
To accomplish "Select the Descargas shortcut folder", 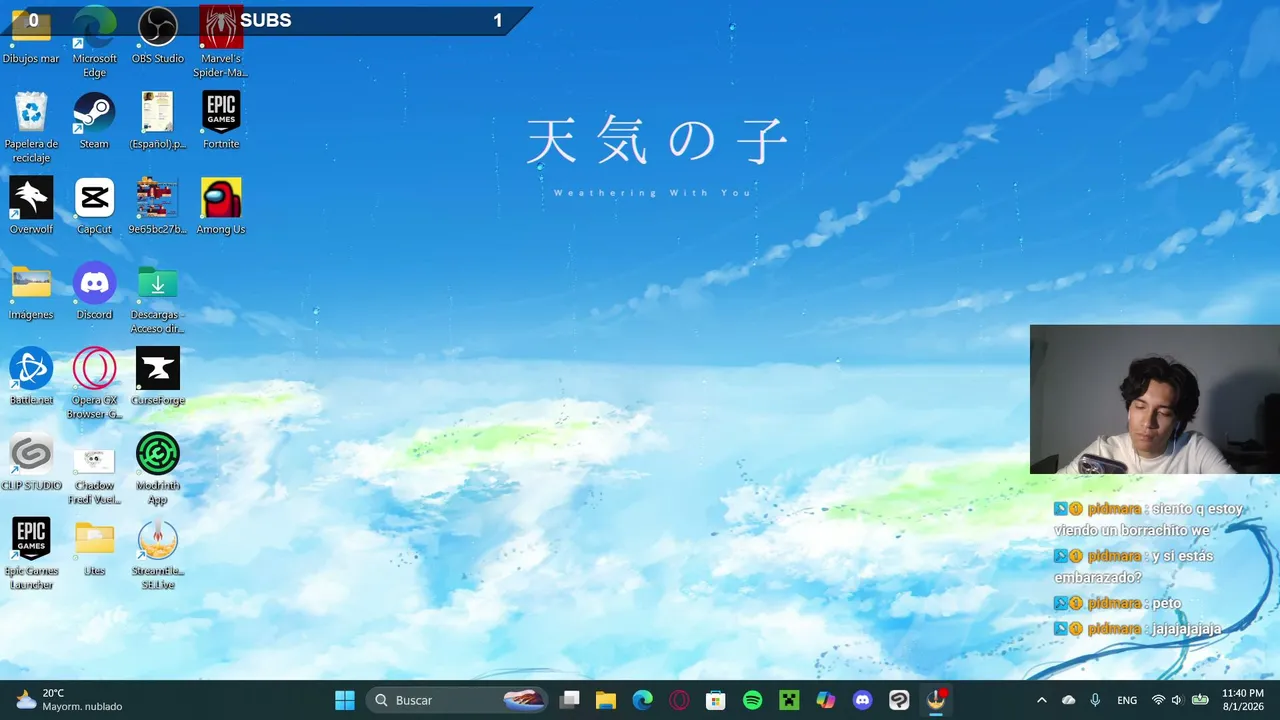I will (x=157, y=299).
